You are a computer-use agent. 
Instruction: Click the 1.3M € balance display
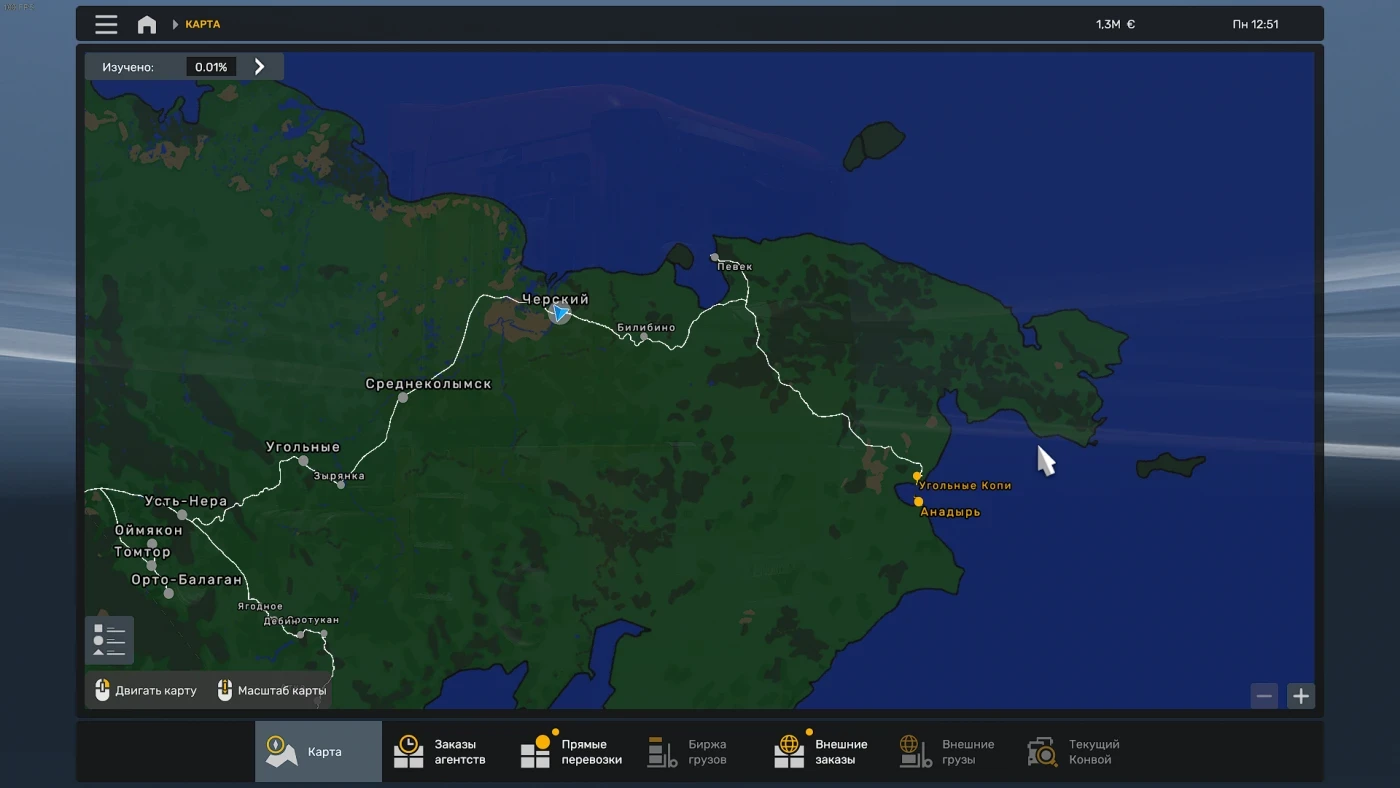click(1113, 23)
